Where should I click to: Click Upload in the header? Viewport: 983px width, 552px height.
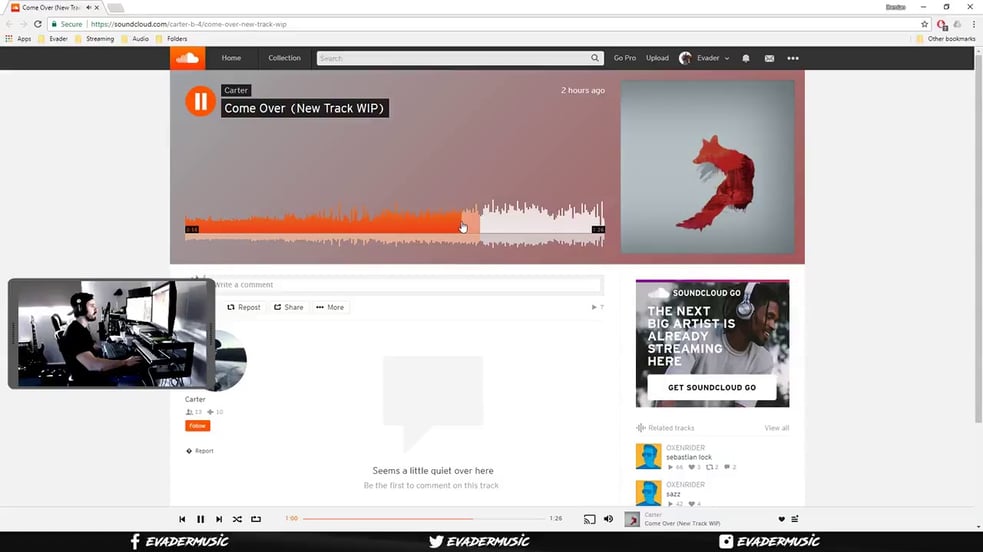coord(657,58)
